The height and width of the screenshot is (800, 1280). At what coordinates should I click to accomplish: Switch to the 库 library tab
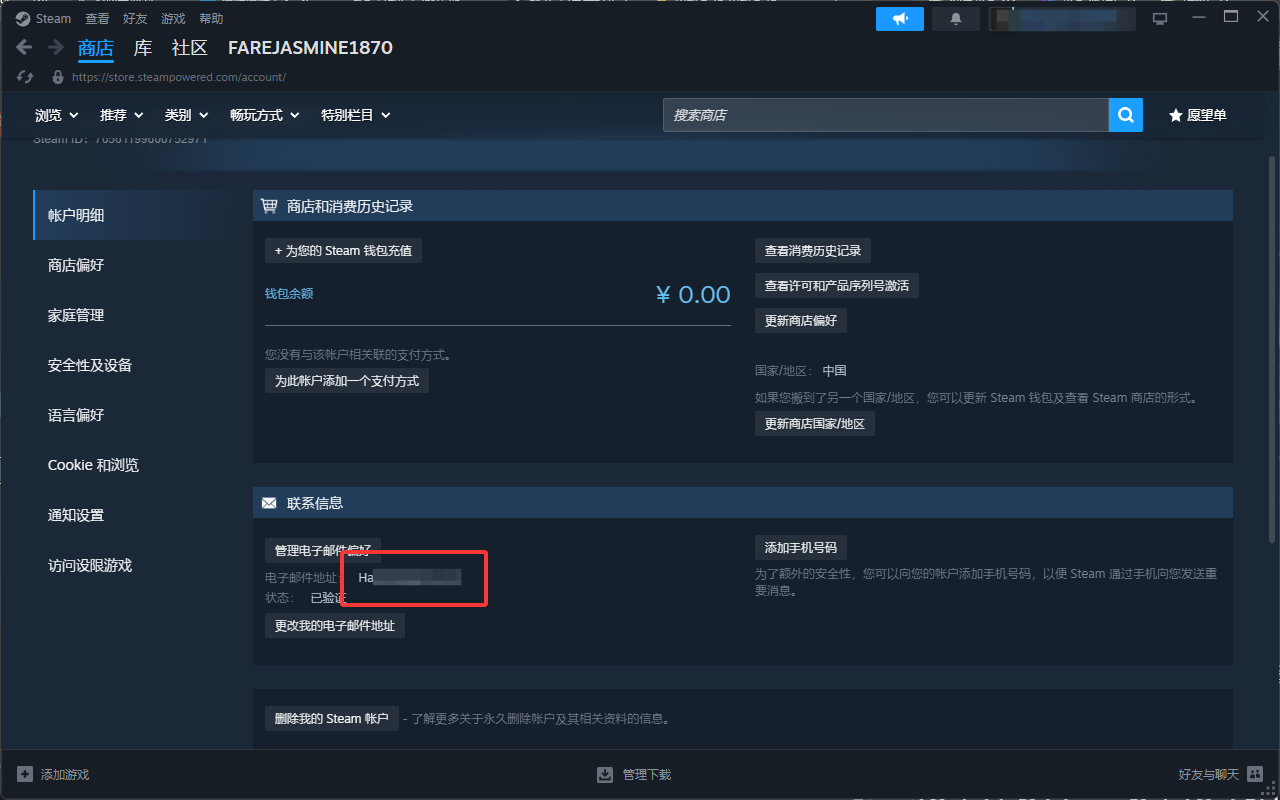pyautogui.click(x=143, y=47)
